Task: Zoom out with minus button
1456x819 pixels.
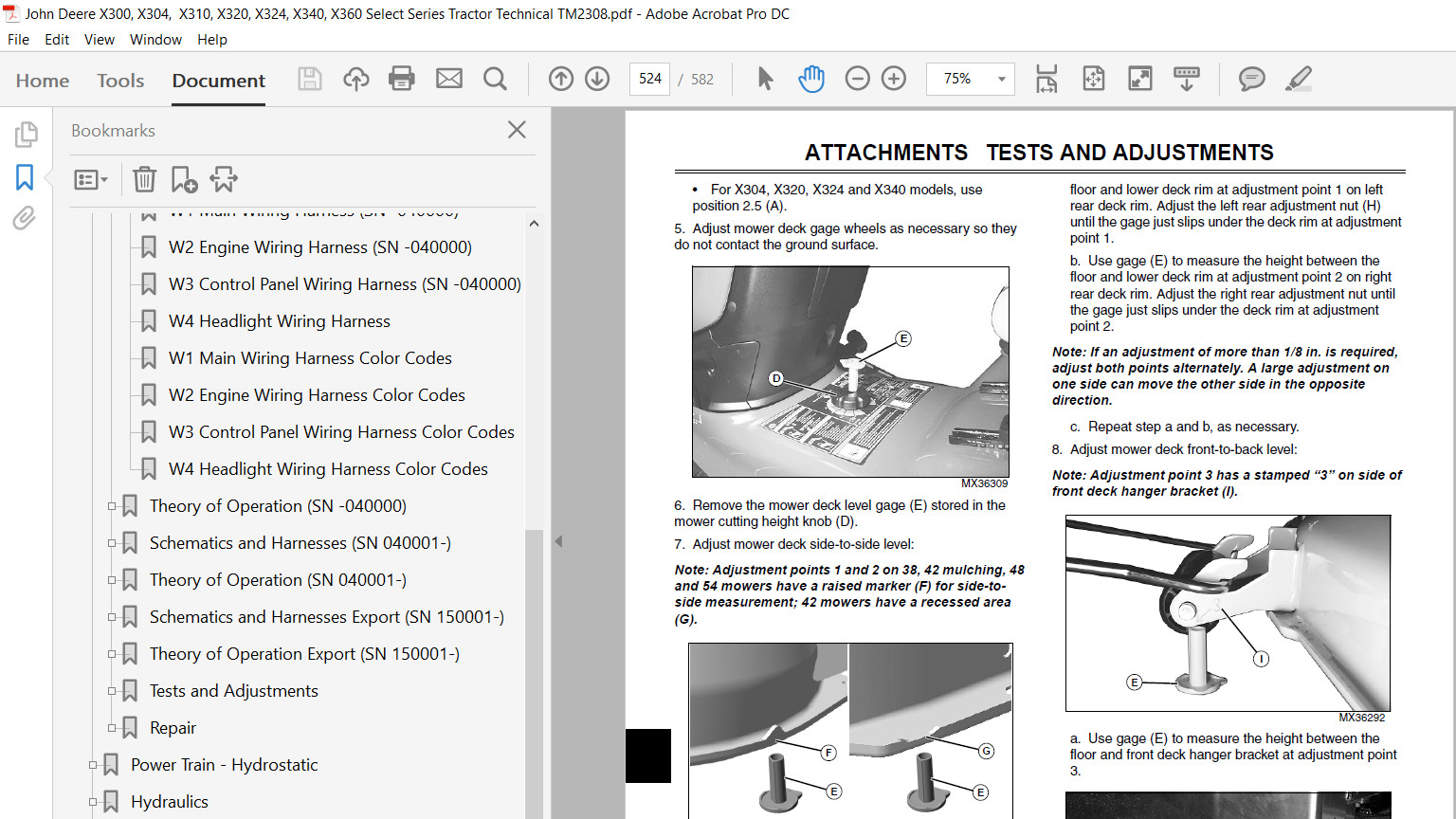Action: (x=857, y=79)
